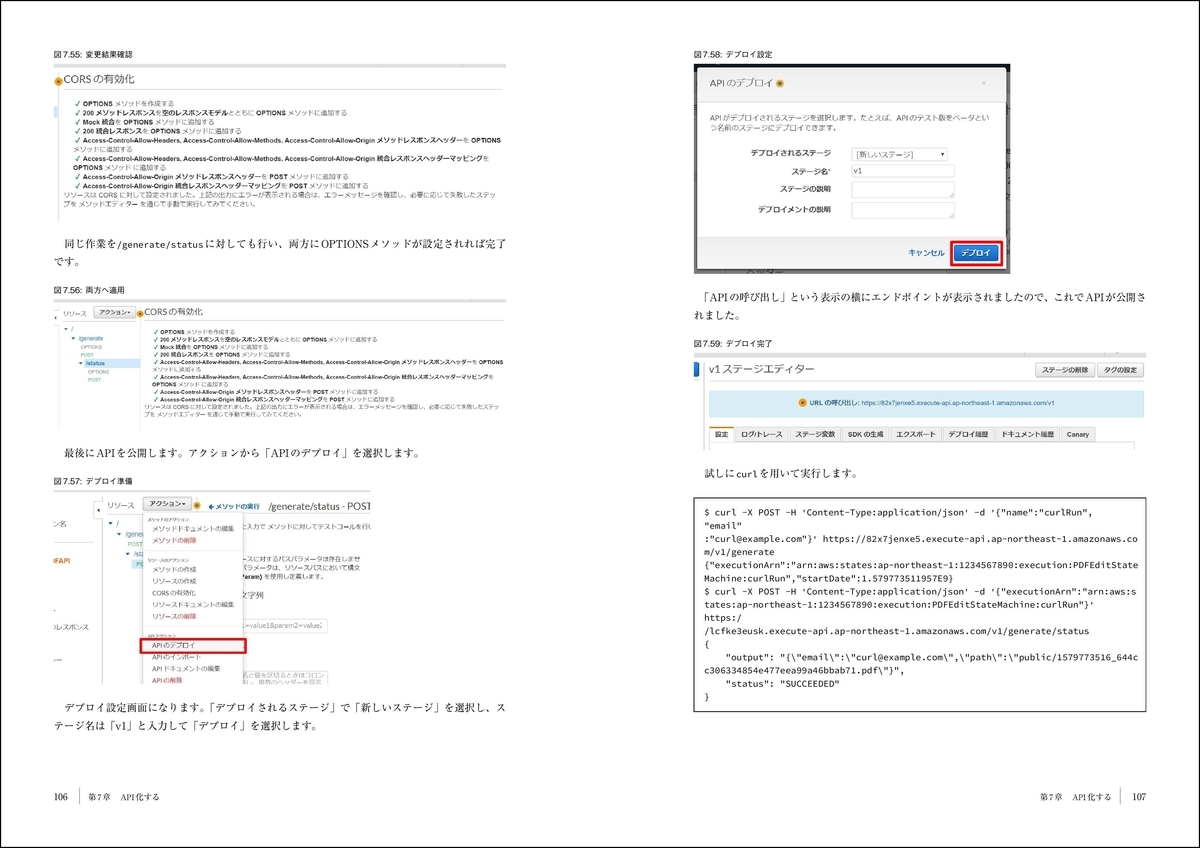Click the resource panel collapse arrow left of リソース in figure 7.57
Viewport: 1200px width, 848px height.
coord(98,510)
